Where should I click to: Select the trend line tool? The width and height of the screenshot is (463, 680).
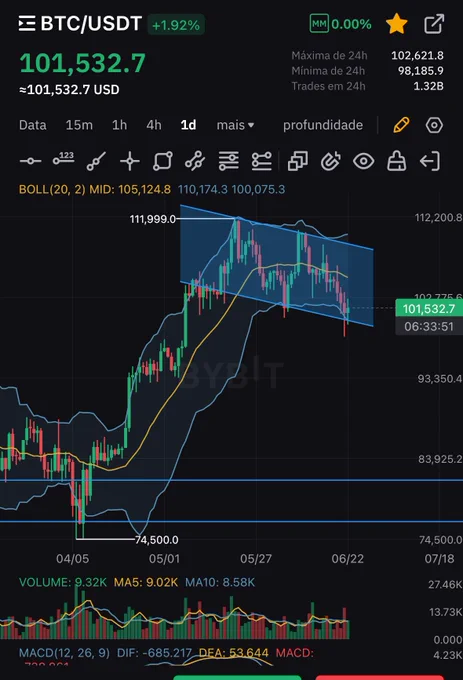[x=96, y=161]
